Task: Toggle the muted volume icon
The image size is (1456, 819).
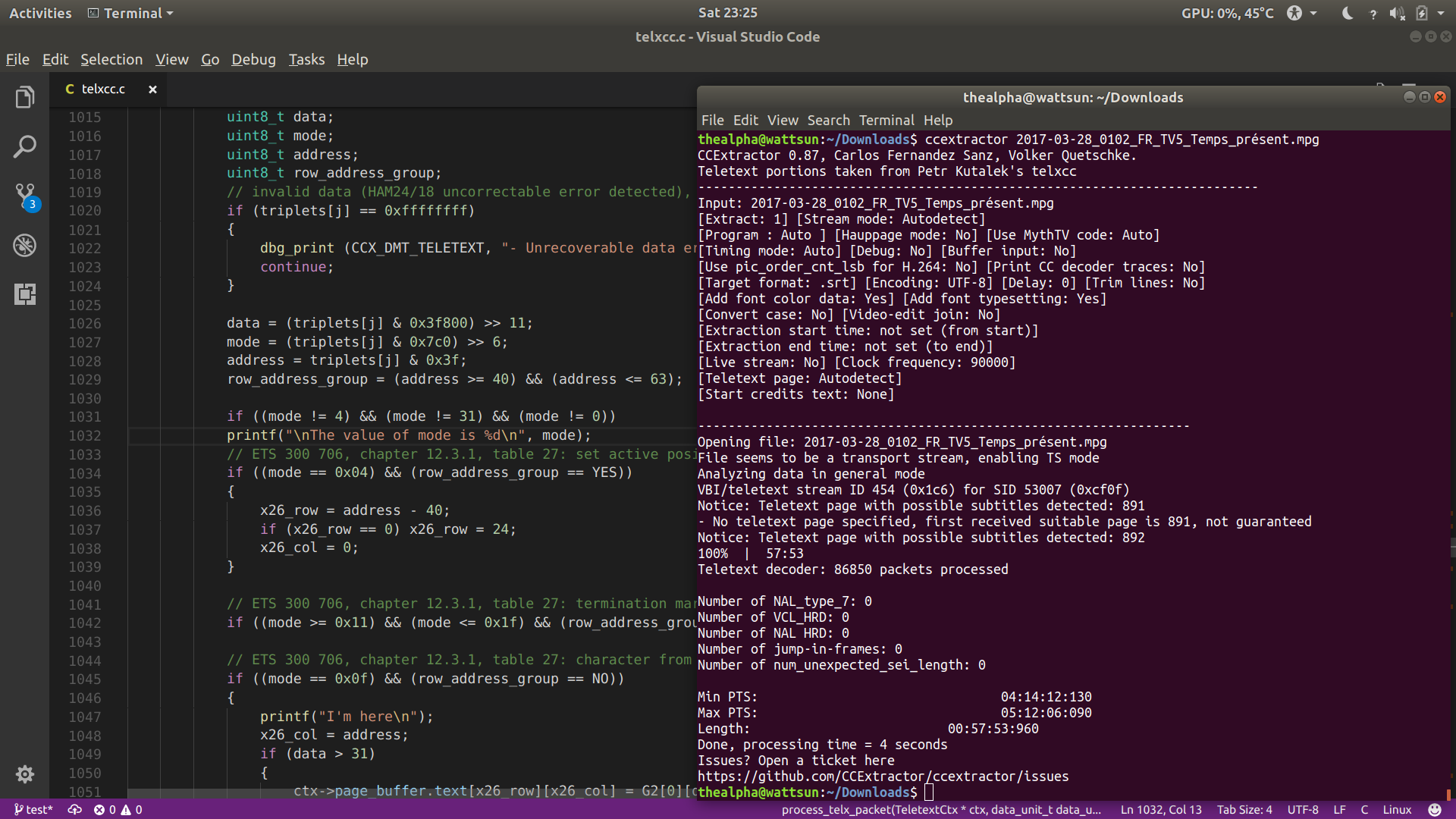Action: tap(1397, 13)
